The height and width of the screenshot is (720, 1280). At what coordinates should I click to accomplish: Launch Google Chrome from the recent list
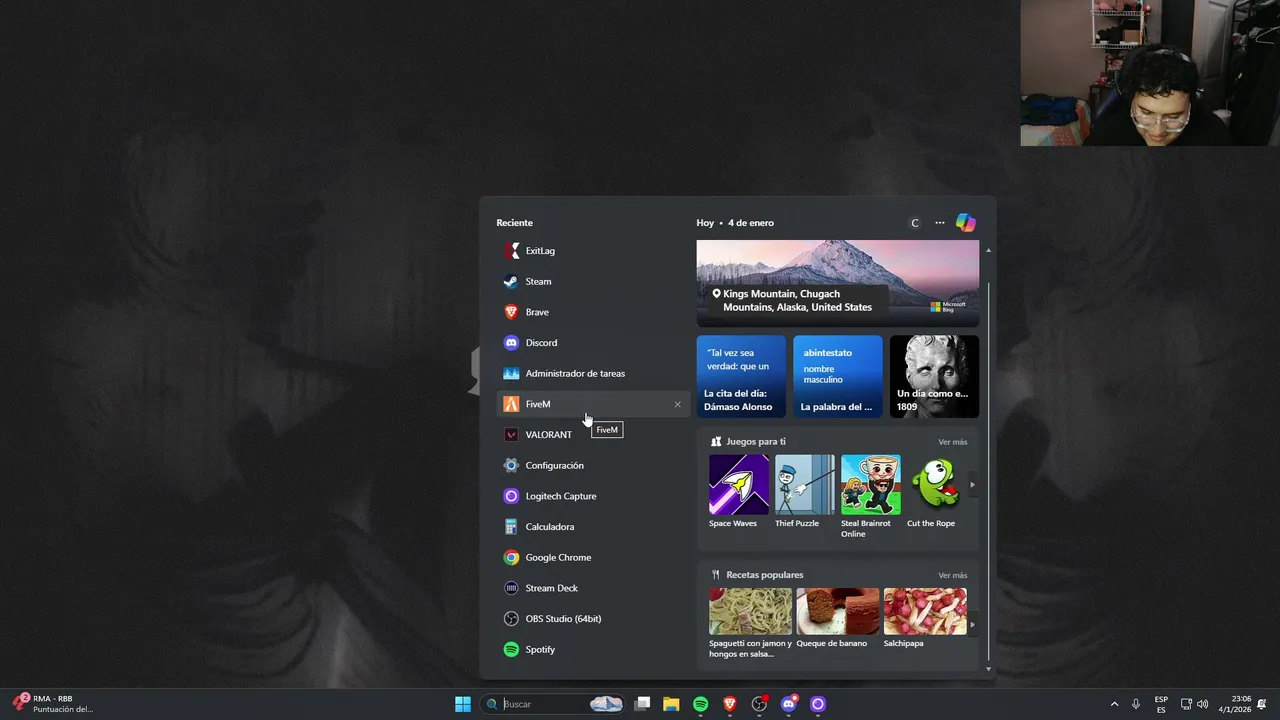click(x=592, y=558)
